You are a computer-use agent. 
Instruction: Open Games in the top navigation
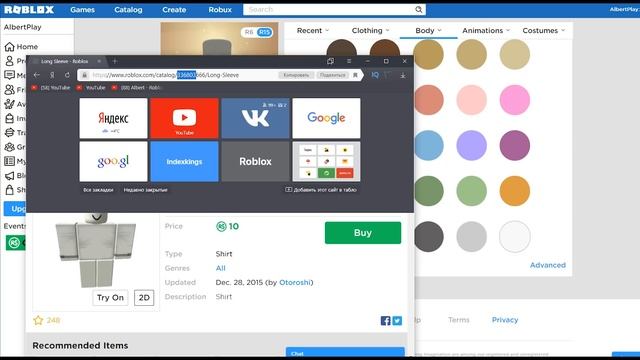coord(82,9)
